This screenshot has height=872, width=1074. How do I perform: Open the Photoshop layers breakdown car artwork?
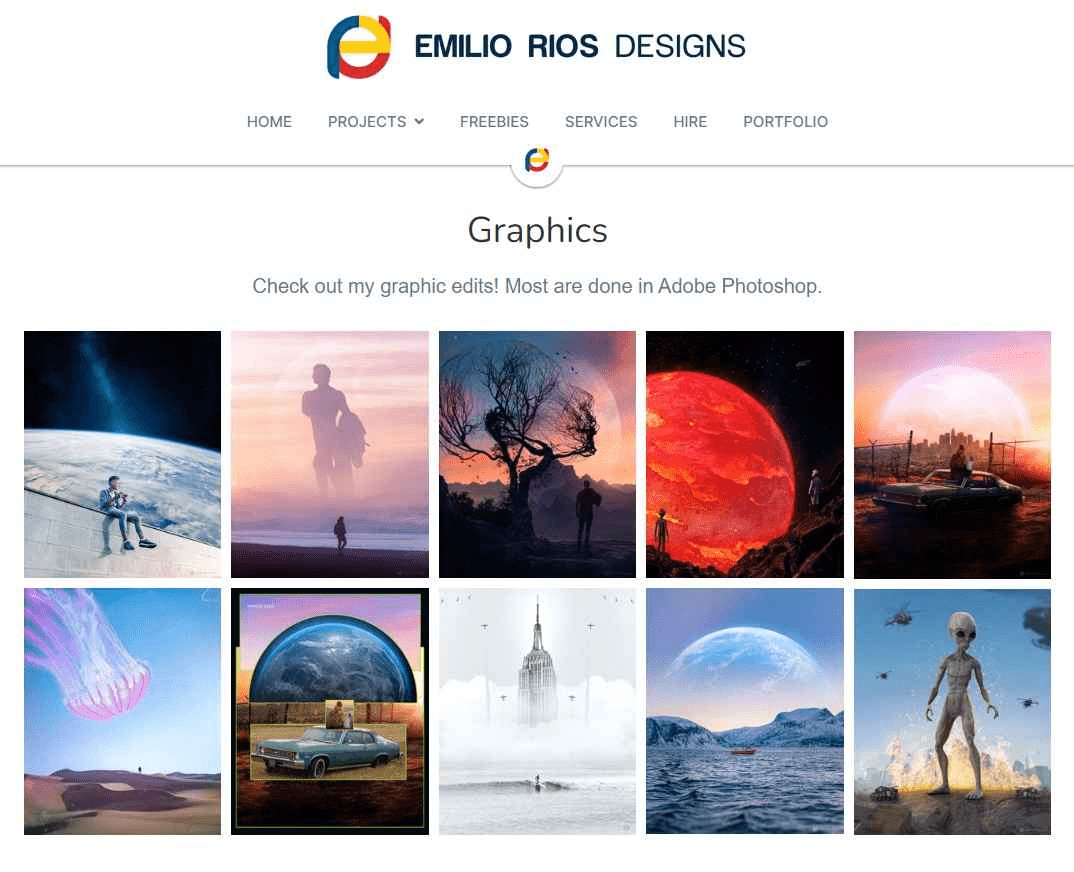coord(329,711)
